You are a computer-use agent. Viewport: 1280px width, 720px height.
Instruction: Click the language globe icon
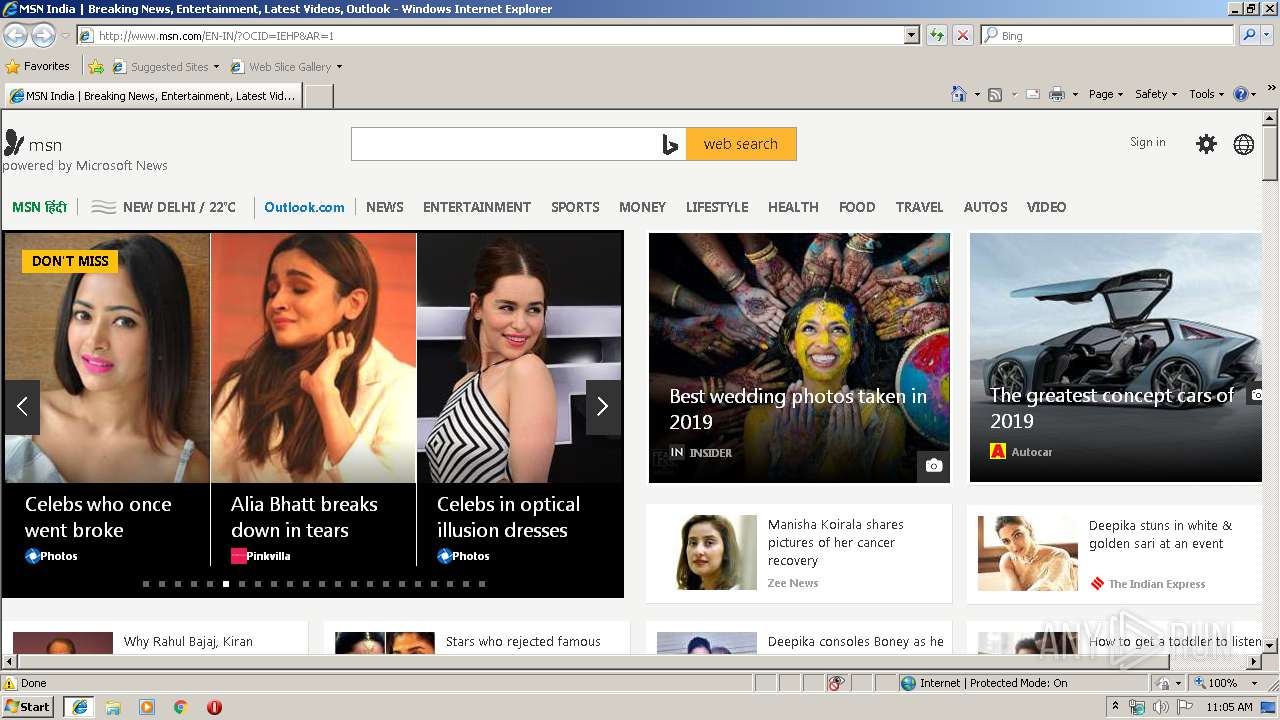pyautogui.click(x=1244, y=144)
